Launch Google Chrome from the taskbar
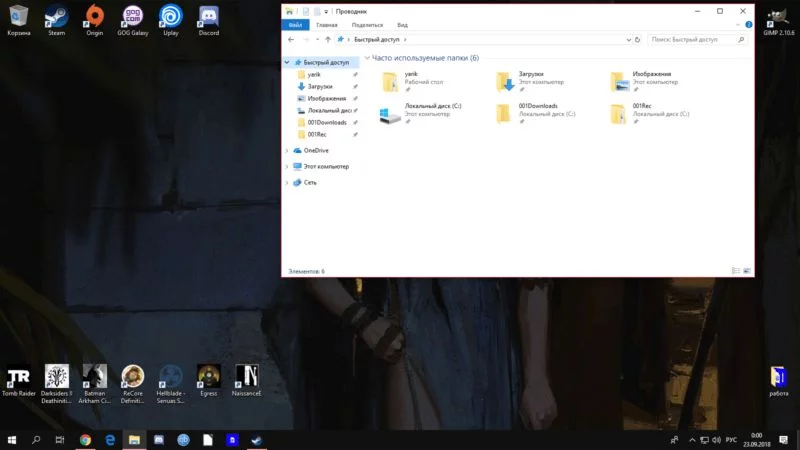The width and height of the screenshot is (800, 450). coord(85,440)
